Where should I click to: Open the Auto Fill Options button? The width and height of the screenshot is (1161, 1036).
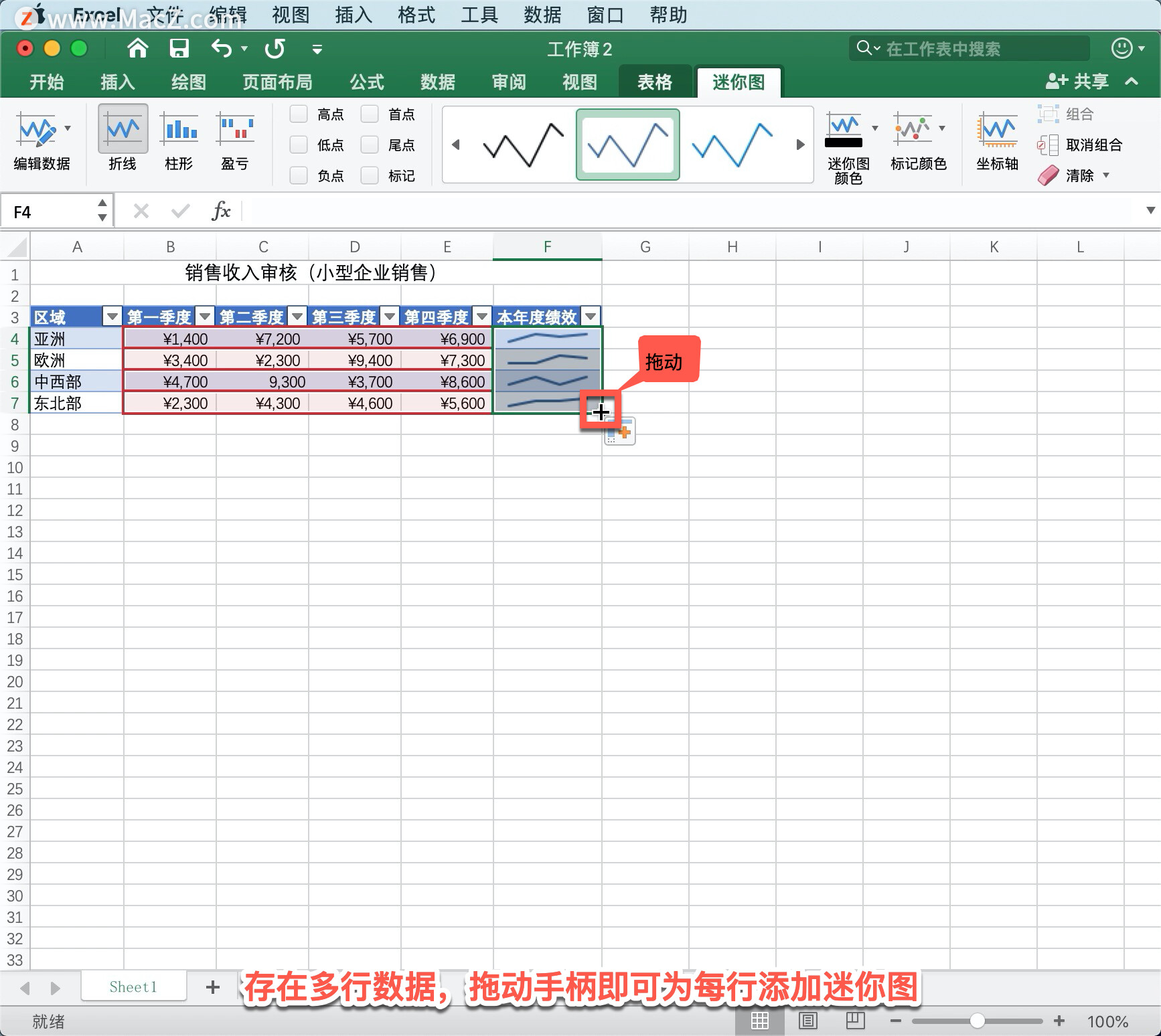click(x=620, y=432)
